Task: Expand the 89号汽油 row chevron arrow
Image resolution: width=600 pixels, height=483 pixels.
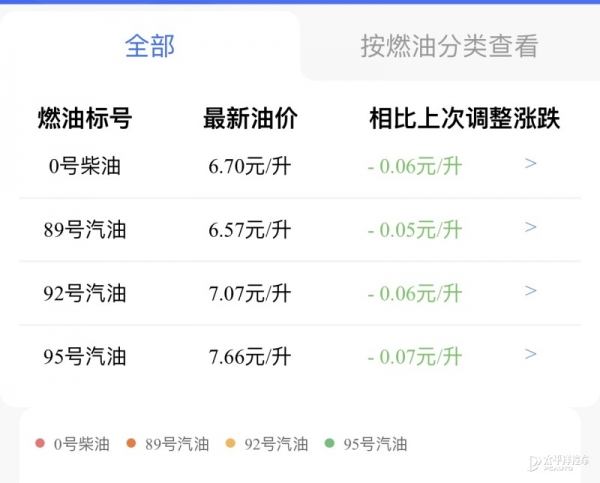Action: [x=530, y=228]
